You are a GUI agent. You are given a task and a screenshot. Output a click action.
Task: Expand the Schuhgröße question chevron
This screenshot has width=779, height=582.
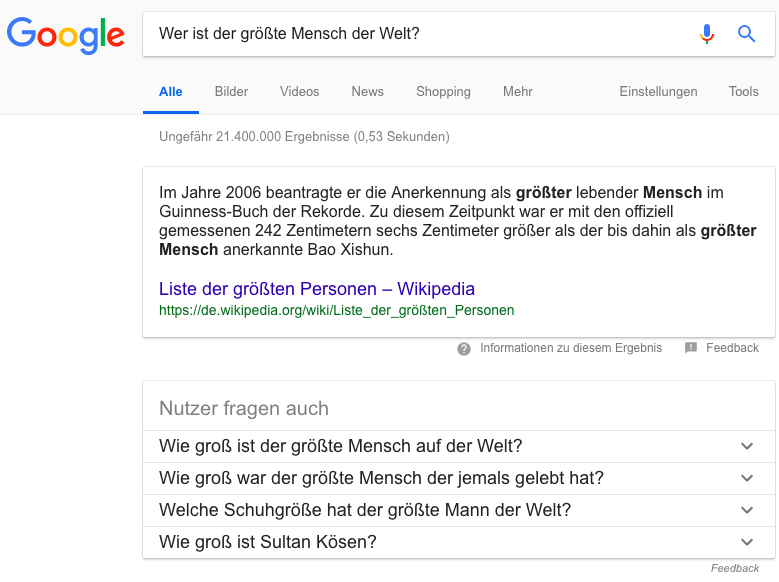tap(746, 510)
